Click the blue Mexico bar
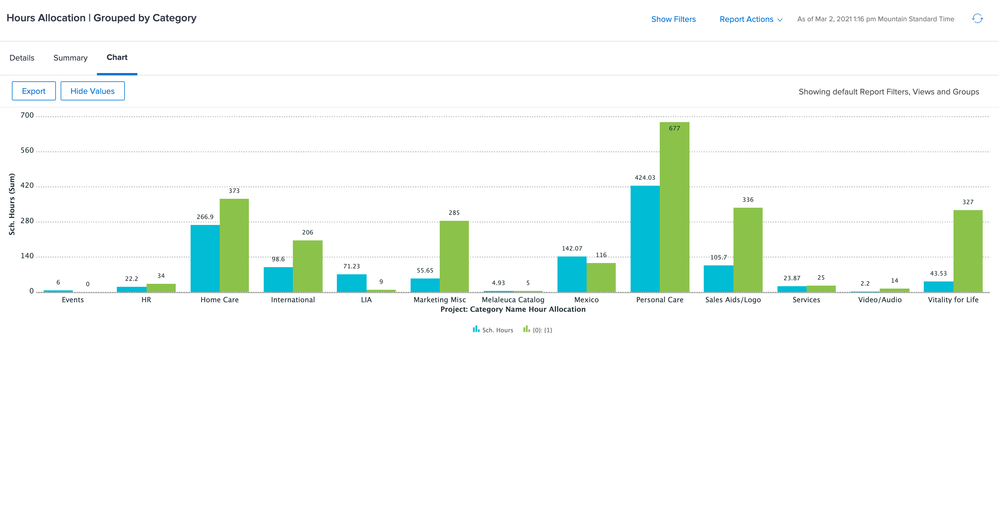This screenshot has width=999, height=507. coord(572,274)
